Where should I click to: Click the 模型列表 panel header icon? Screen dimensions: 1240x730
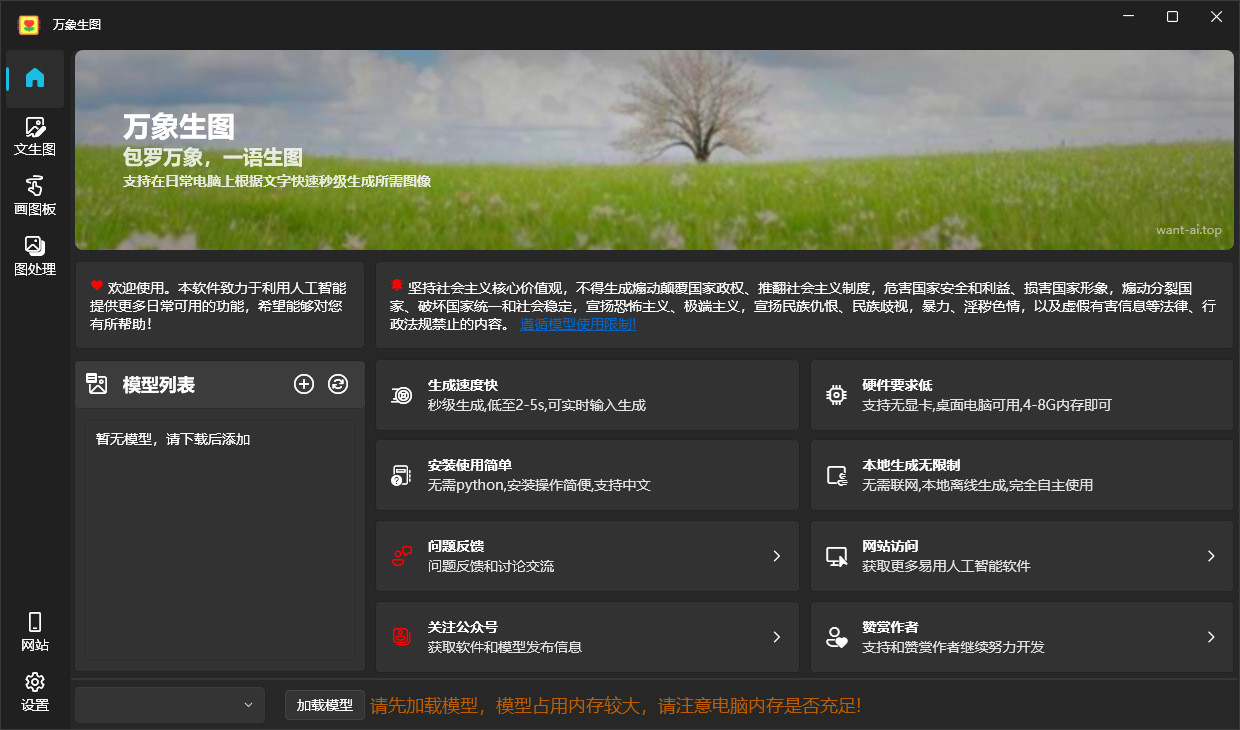tap(96, 383)
